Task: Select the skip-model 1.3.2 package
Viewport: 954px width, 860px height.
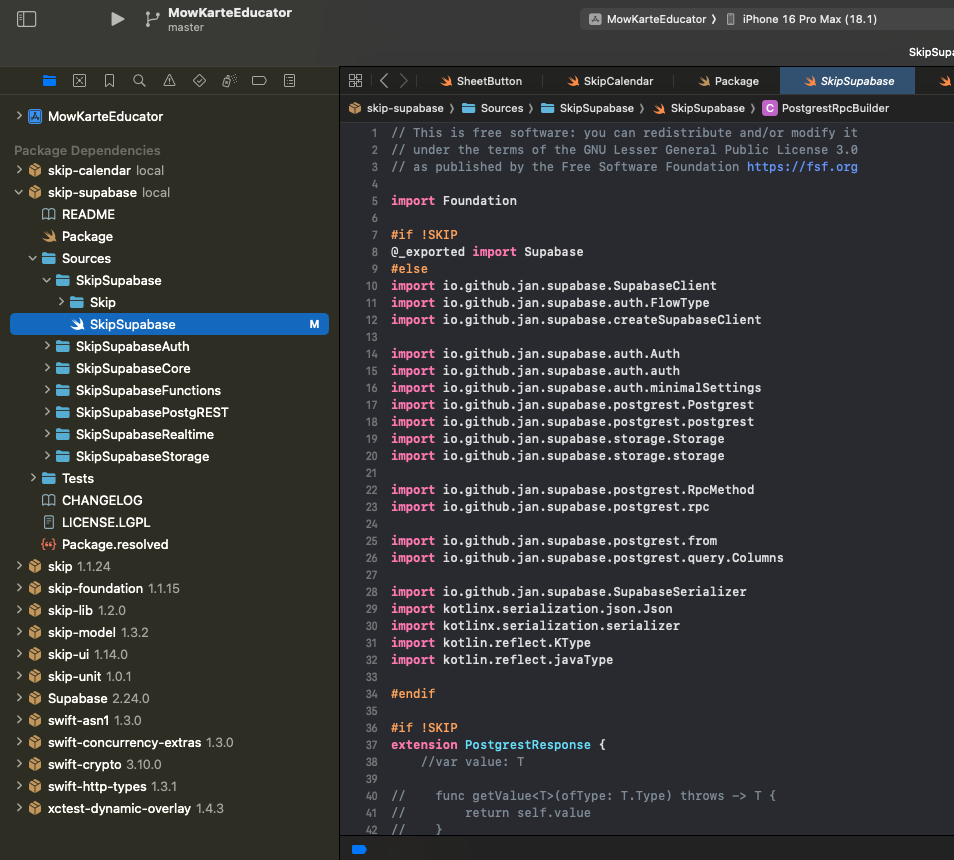Action: (98, 632)
